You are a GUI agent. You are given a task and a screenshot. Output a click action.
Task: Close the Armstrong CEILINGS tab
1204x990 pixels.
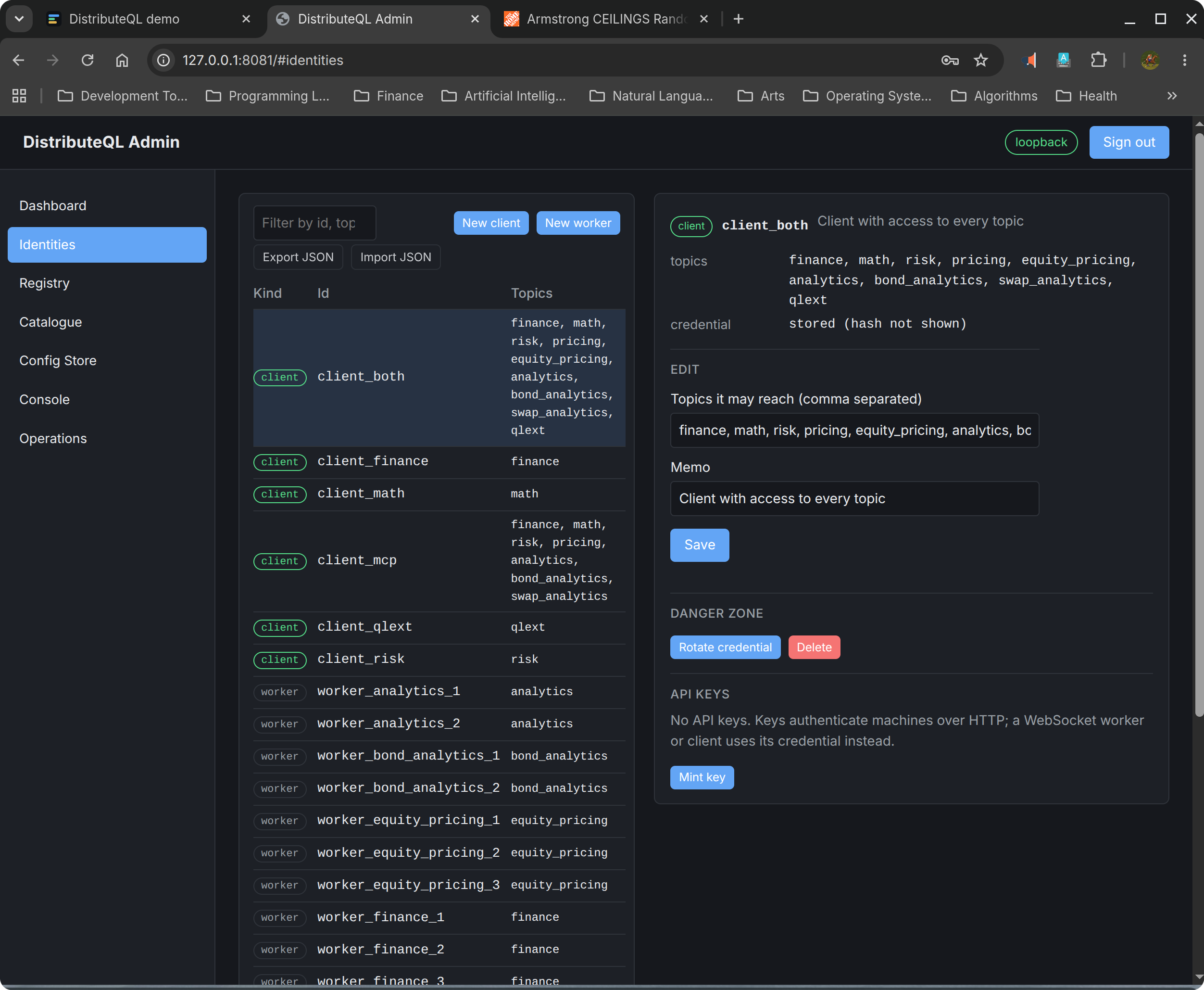click(704, 19)
